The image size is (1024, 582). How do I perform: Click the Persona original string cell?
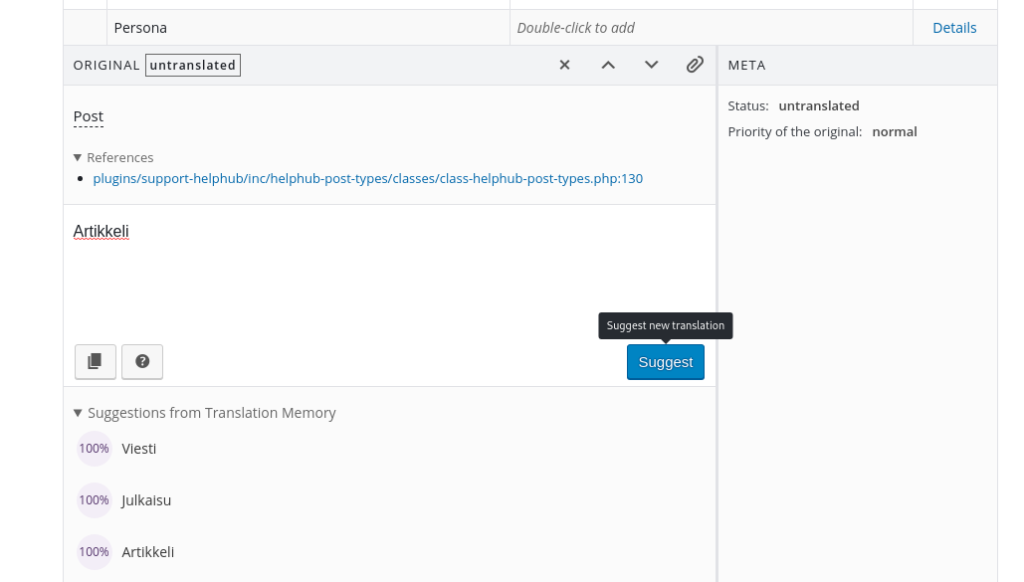(x=308, y=27)
